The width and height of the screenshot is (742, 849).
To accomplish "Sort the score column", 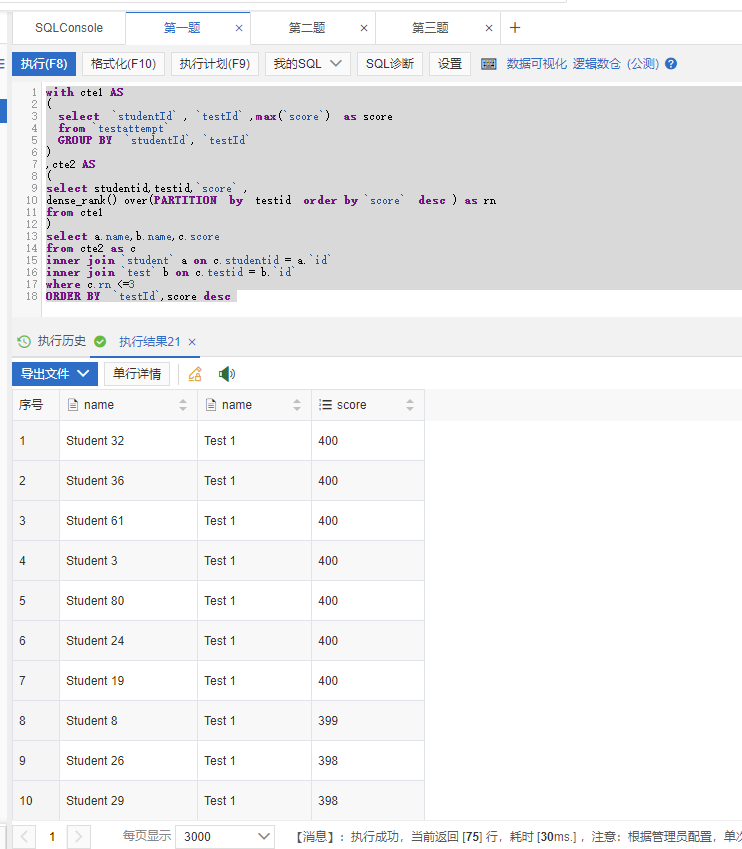I will pos(410,405).
